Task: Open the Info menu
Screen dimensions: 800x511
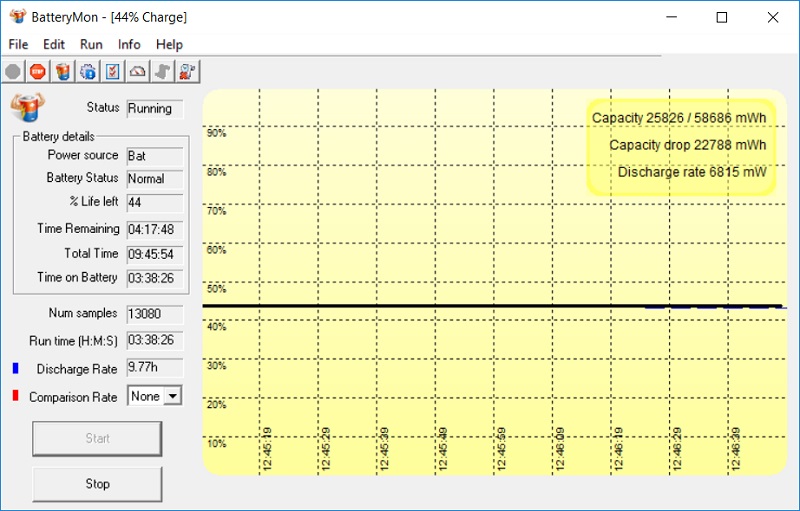Action: [129, 44]
